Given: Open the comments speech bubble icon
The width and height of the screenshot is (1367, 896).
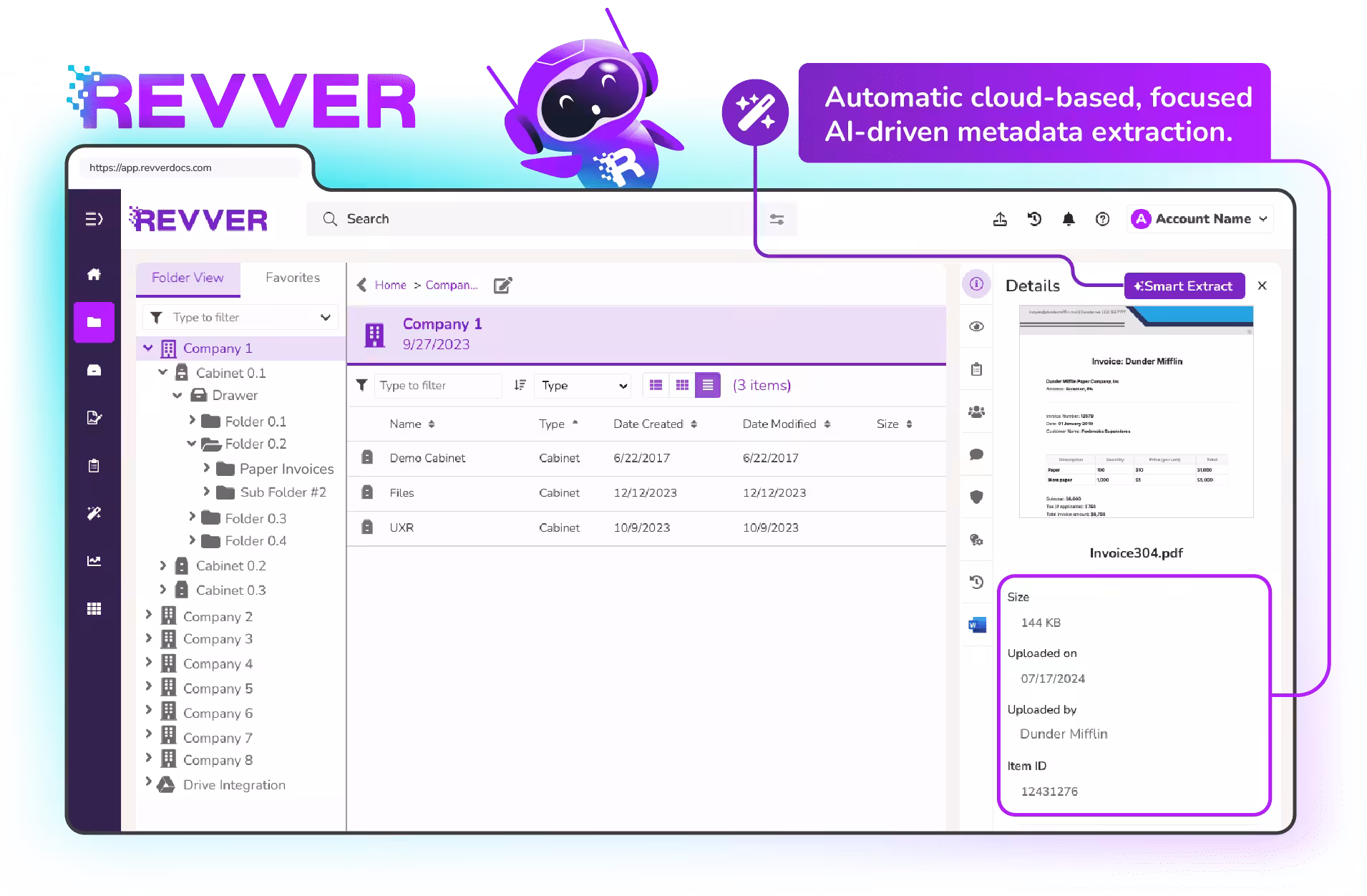Looking at the screenshot, I should click(976, 454).
